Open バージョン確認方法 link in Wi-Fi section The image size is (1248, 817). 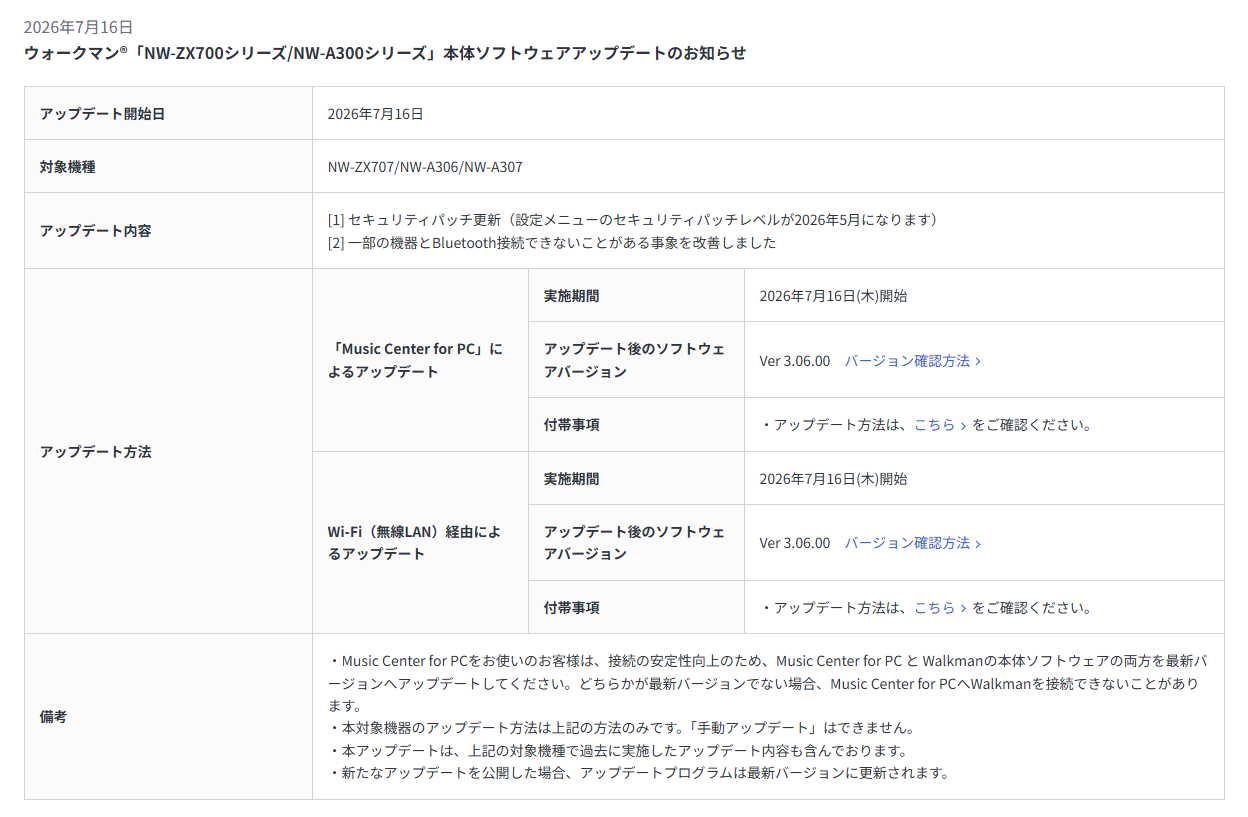coord(912,543)
